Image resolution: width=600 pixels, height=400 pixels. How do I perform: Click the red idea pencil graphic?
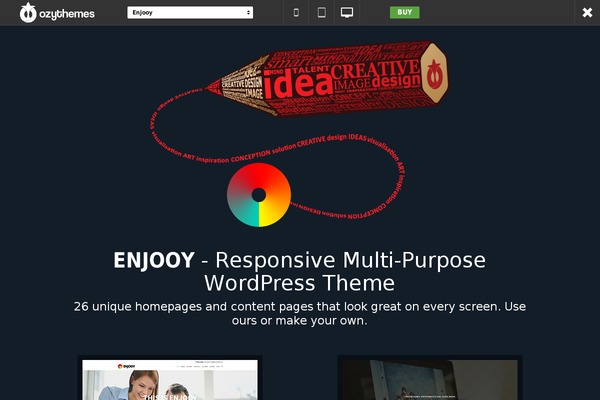(x=327, y=78)
